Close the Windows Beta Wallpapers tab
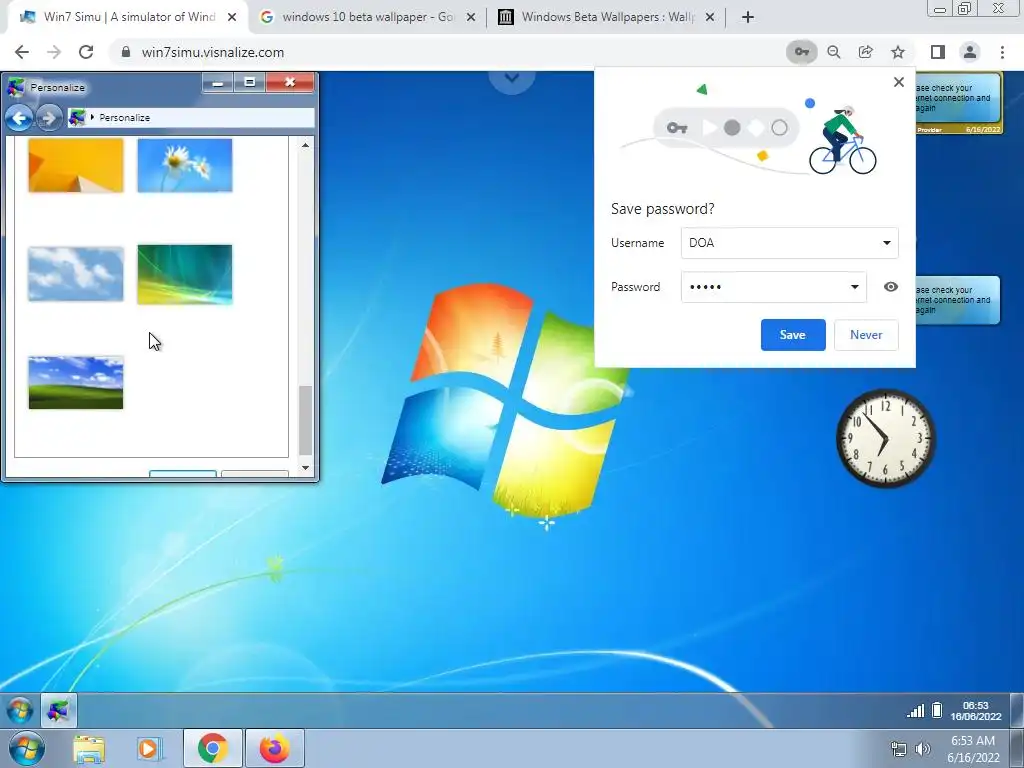The height and width of the screenshot is (768, 1024). point(710,17)
